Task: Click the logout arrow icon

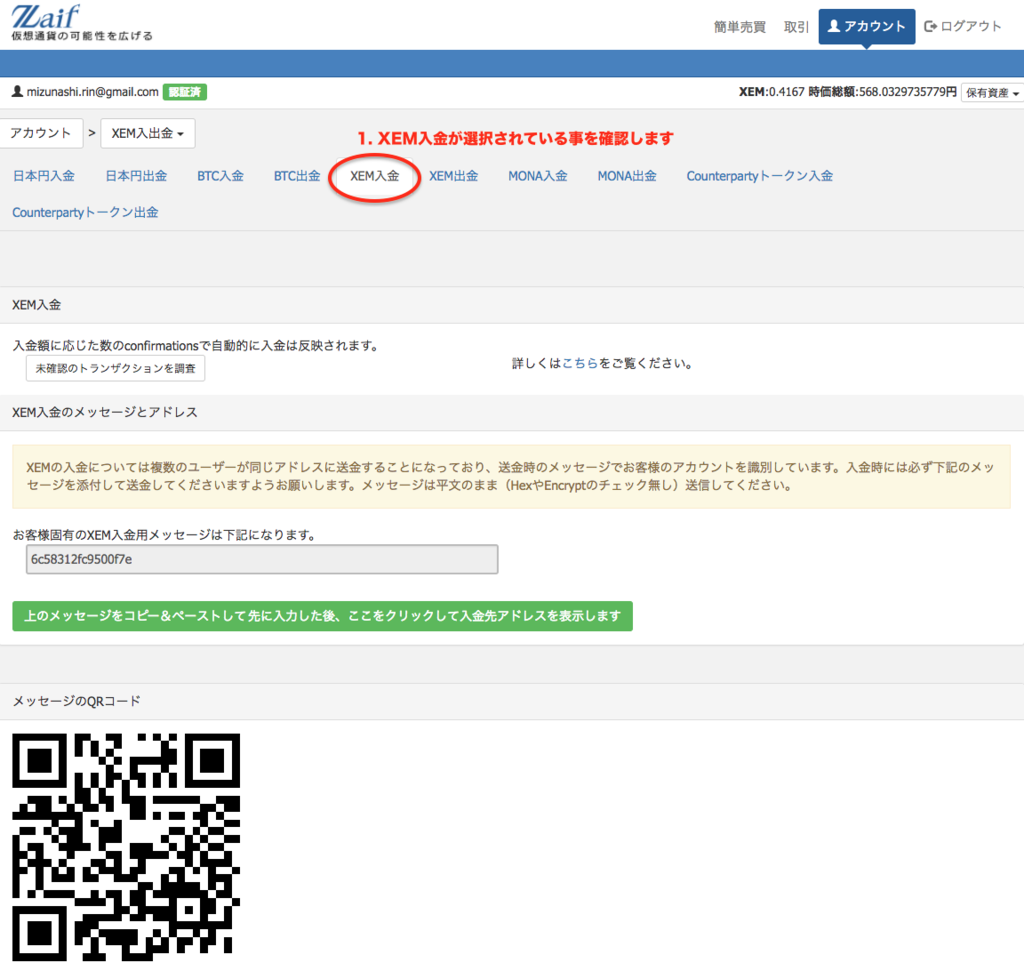Action: (930, 26)
